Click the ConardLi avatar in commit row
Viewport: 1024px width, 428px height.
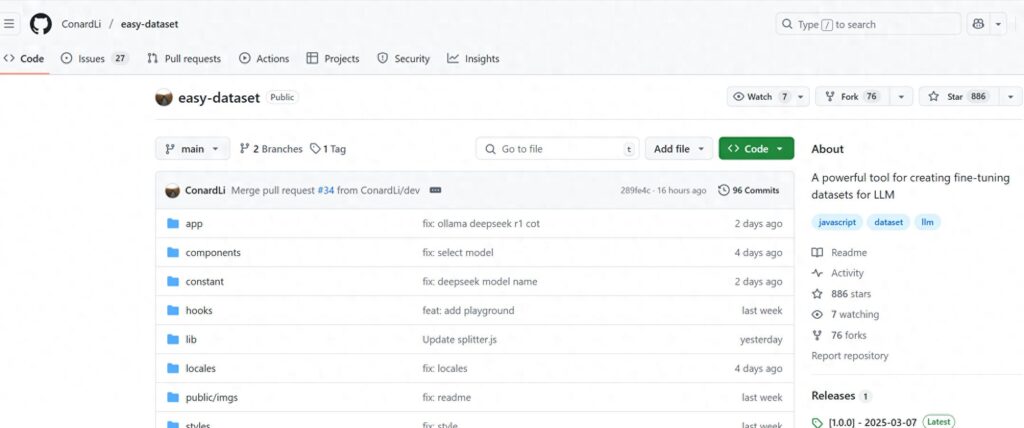pyautogui.click(x=172, y=190)
